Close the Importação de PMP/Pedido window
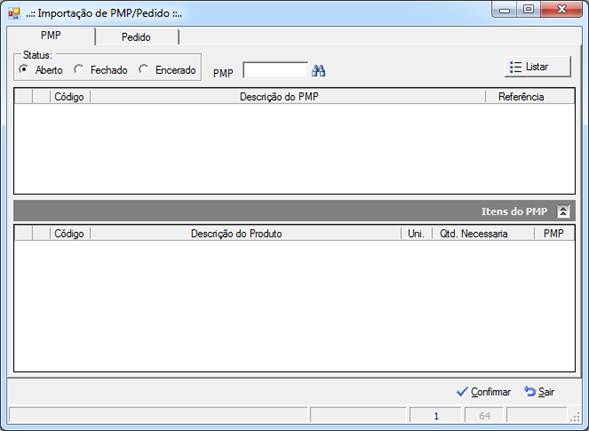 pyautogui.click(x=562, y=9)
